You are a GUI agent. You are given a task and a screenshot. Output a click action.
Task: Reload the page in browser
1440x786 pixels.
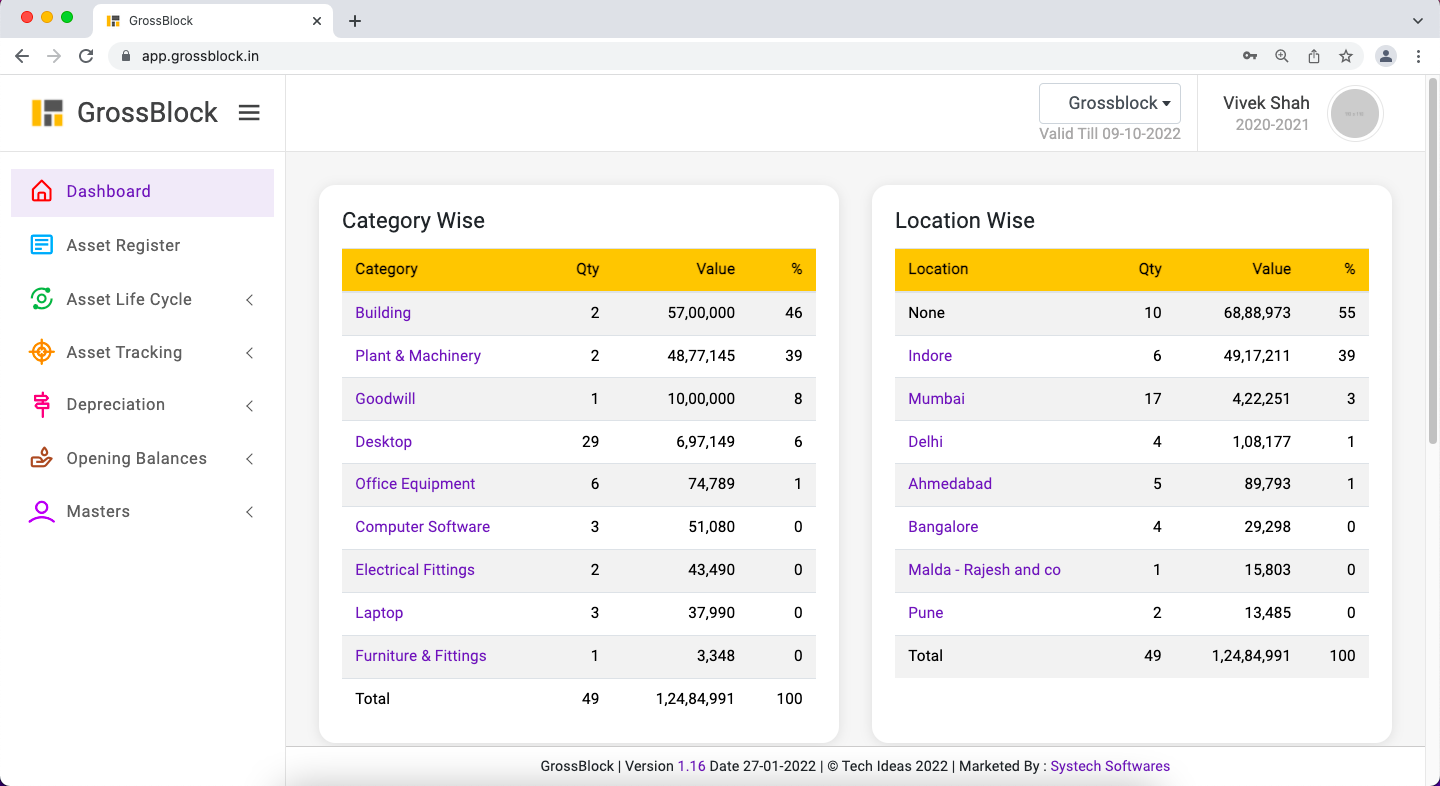click(x=86, y=56)
